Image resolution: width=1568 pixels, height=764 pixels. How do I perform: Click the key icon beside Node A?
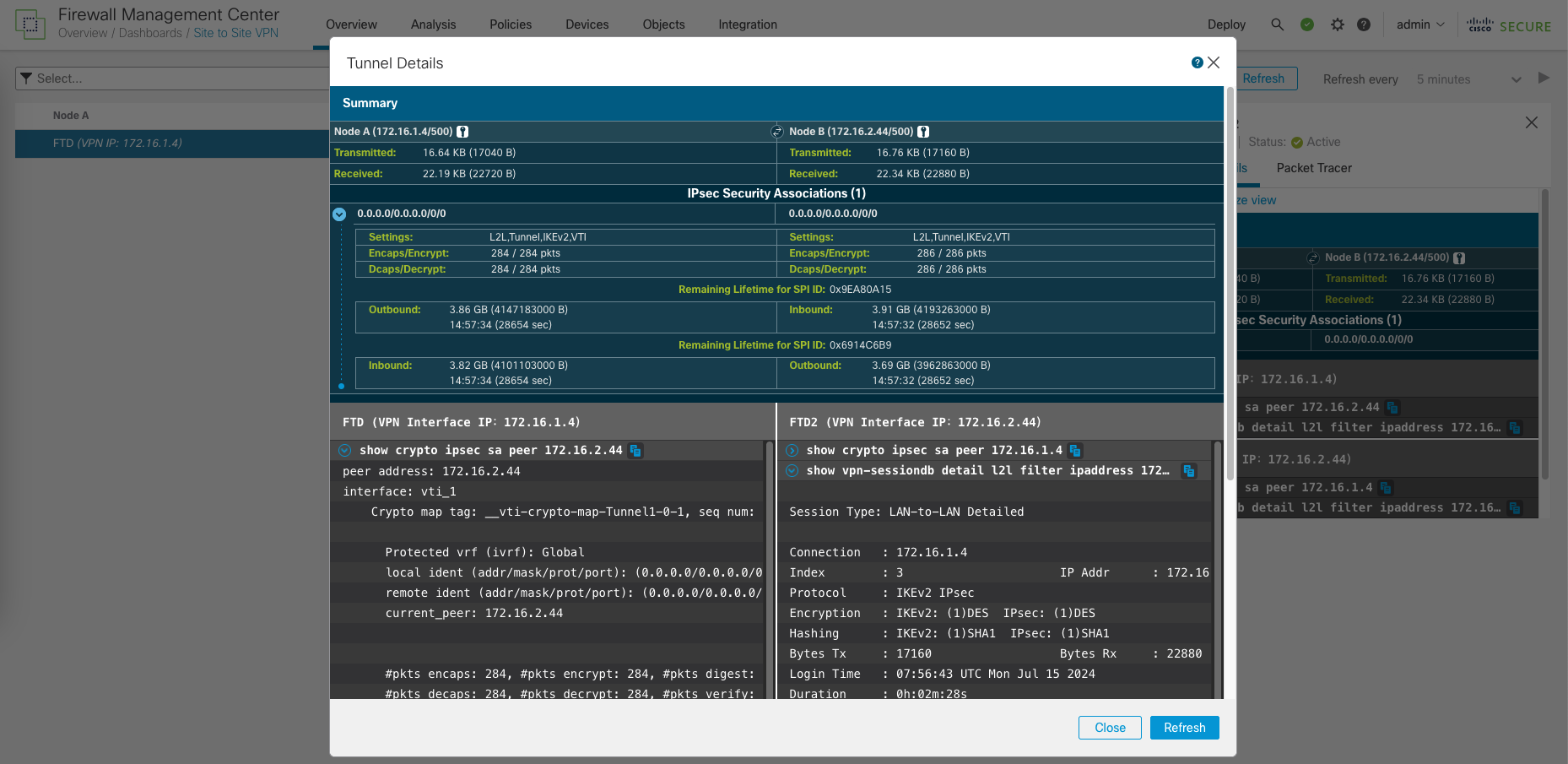[462, 132]
